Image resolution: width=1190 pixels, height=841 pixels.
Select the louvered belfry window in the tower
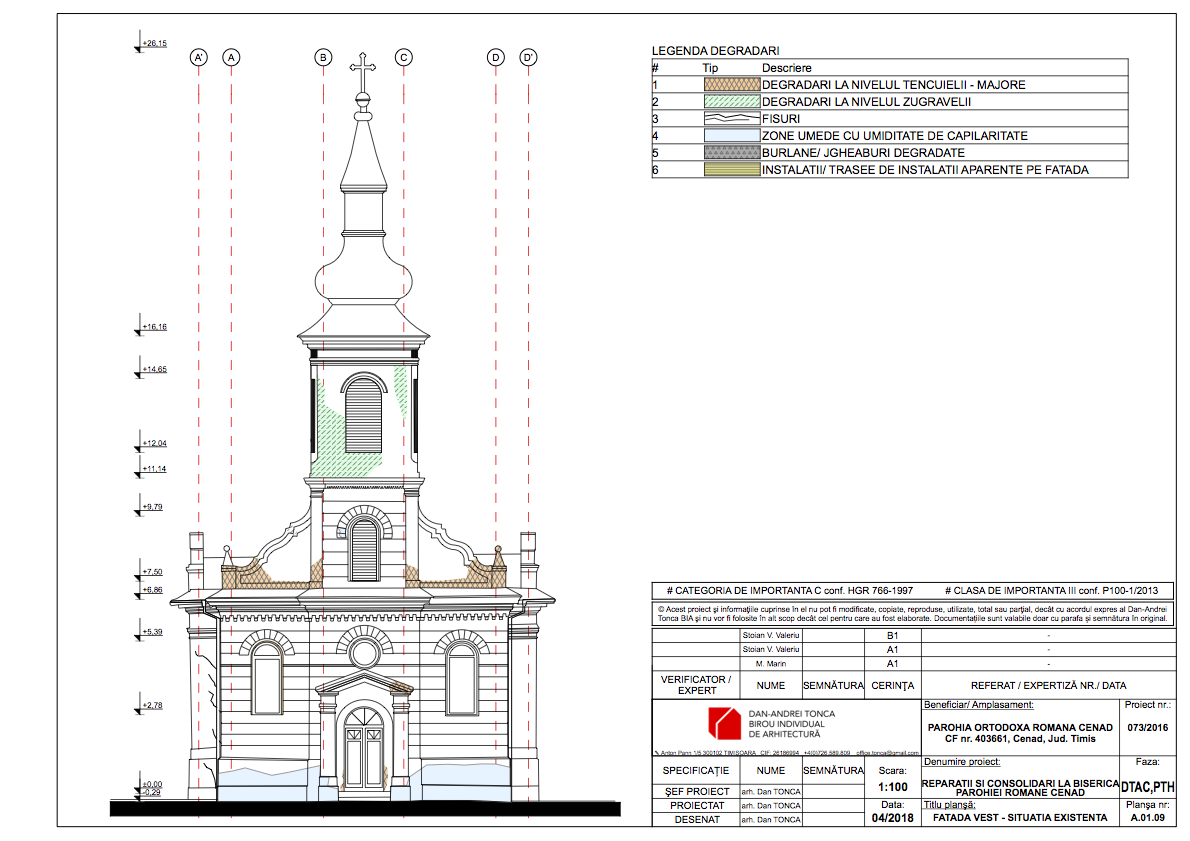click(x=363, y=416)
